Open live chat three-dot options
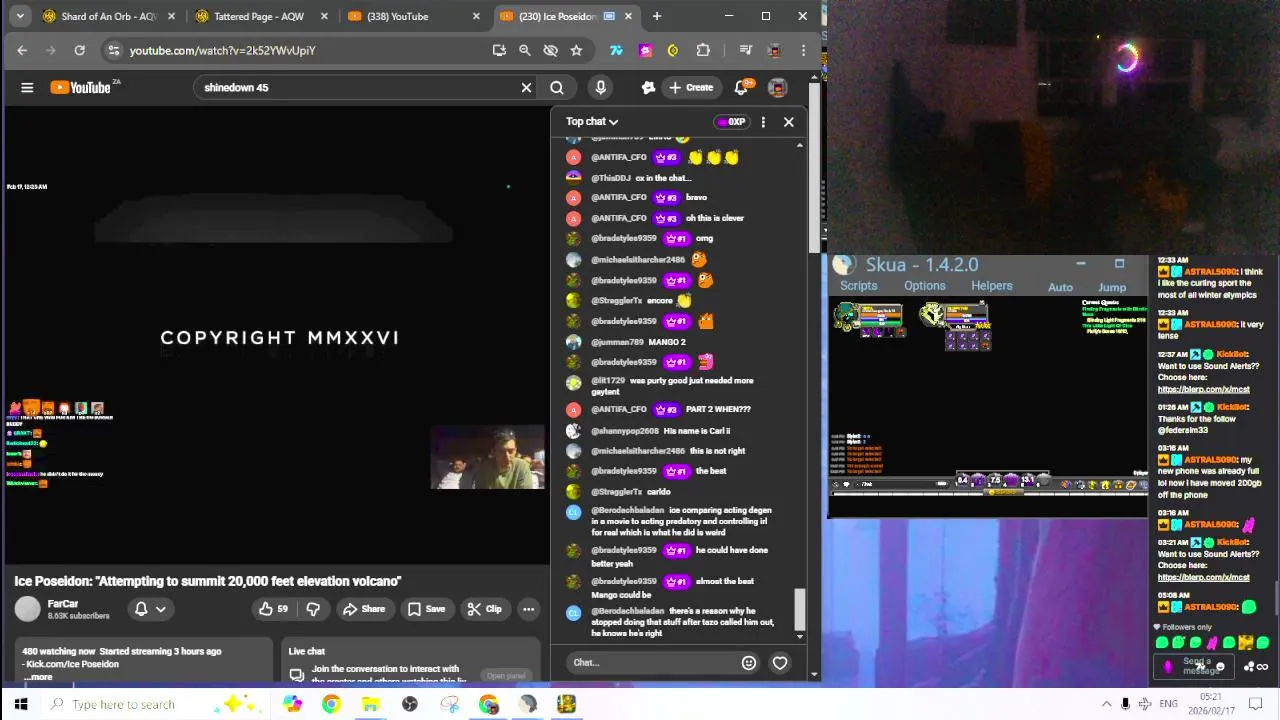Screen dimensions: 1280x720 pyautogui.click(x=763, y=122)
